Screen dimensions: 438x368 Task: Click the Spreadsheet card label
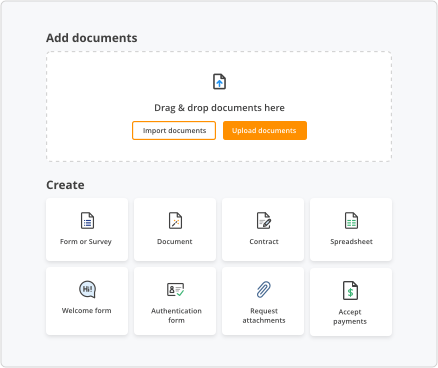[351, 242]
